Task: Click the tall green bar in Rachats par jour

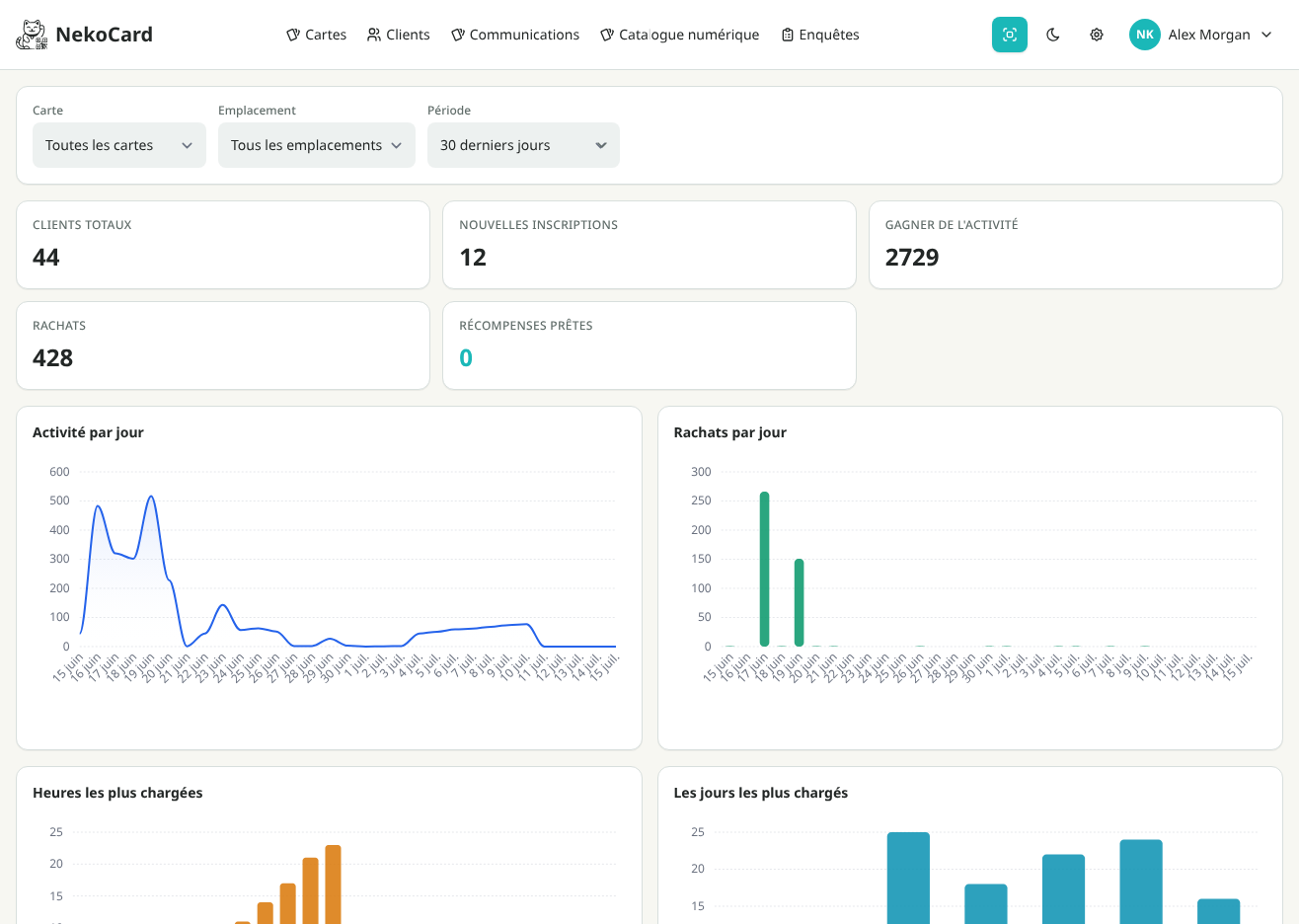Action: click(764, 569)
